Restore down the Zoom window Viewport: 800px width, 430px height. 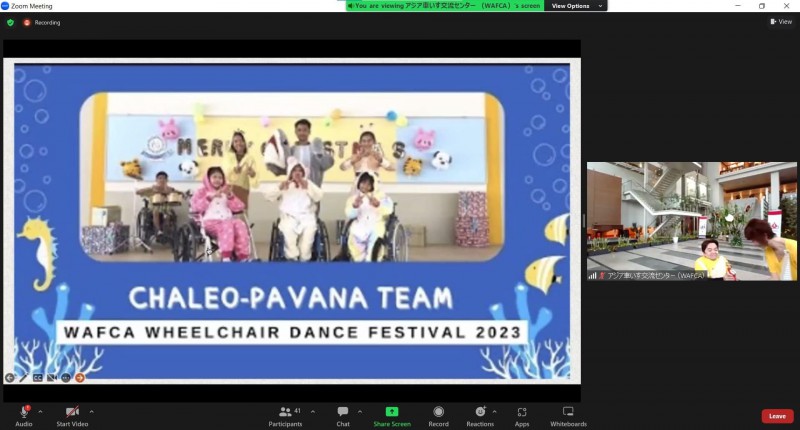pos(762,6)
